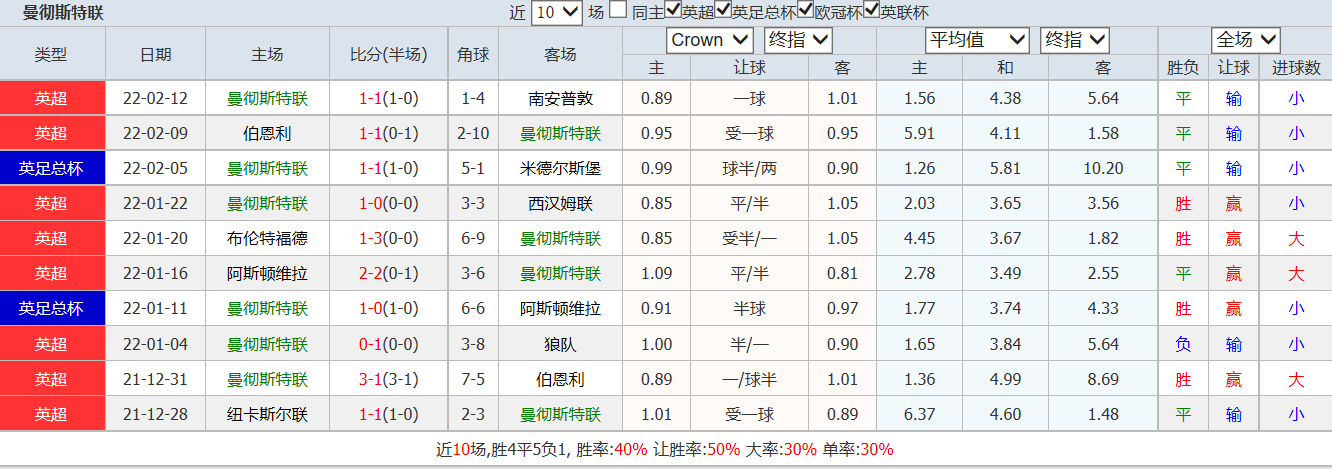Image resolution: width=1332 pixels, height=469 pixels.
Task: Click away odds 10.20 in 米德尔斯堡 row
Action: click(x=1103, y=168)
